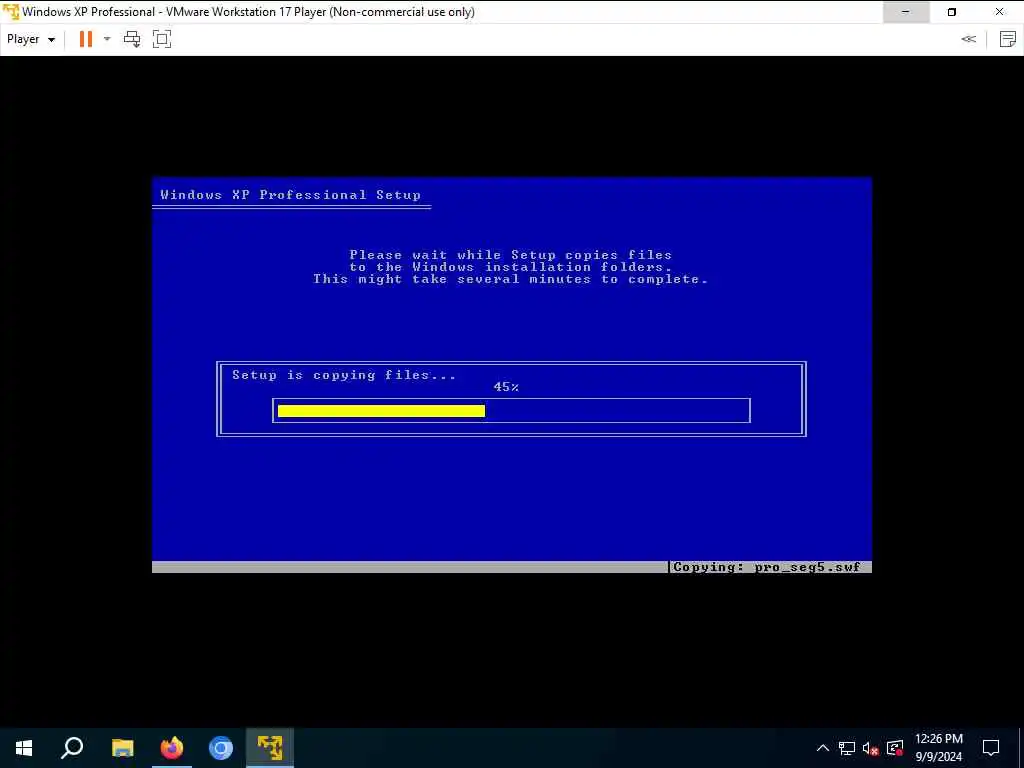
Task: Collapse the VMware toolbar devices chevron
Action: tap(968, 39)
